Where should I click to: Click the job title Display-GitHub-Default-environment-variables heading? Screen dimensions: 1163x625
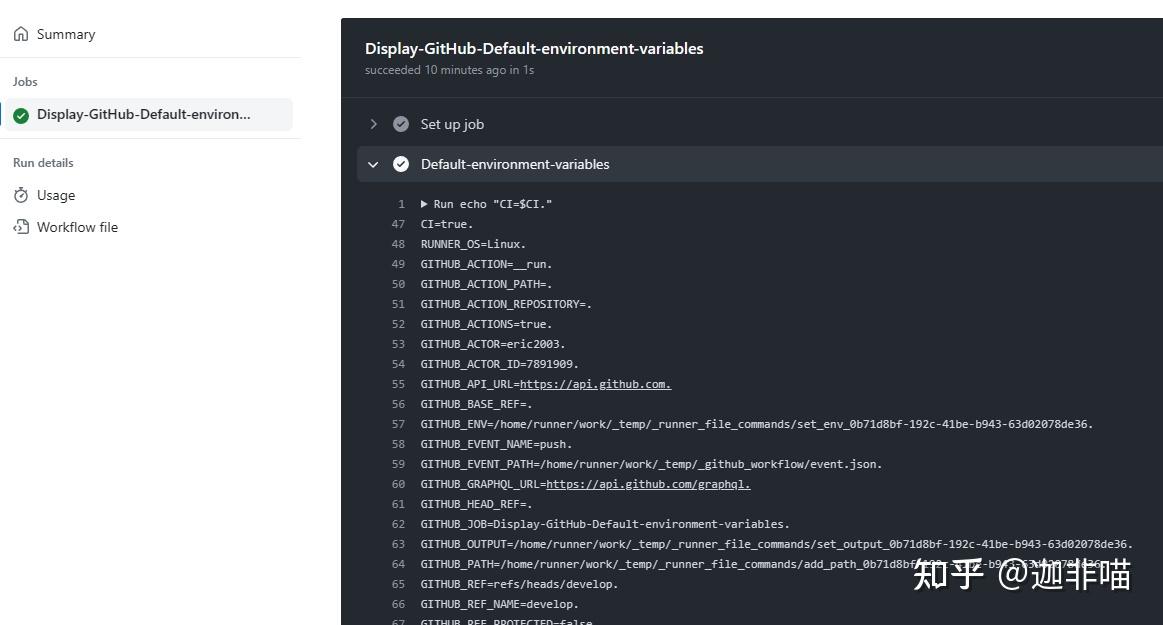click(x=534, y=49)
